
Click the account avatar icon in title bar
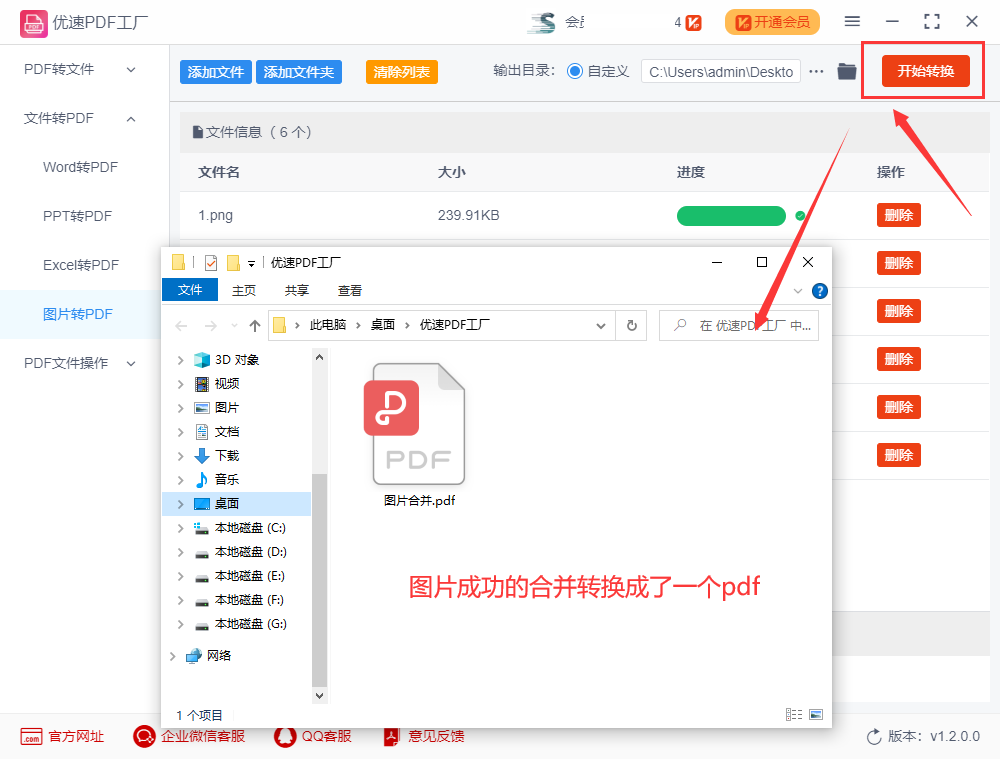tap(542, 23)
